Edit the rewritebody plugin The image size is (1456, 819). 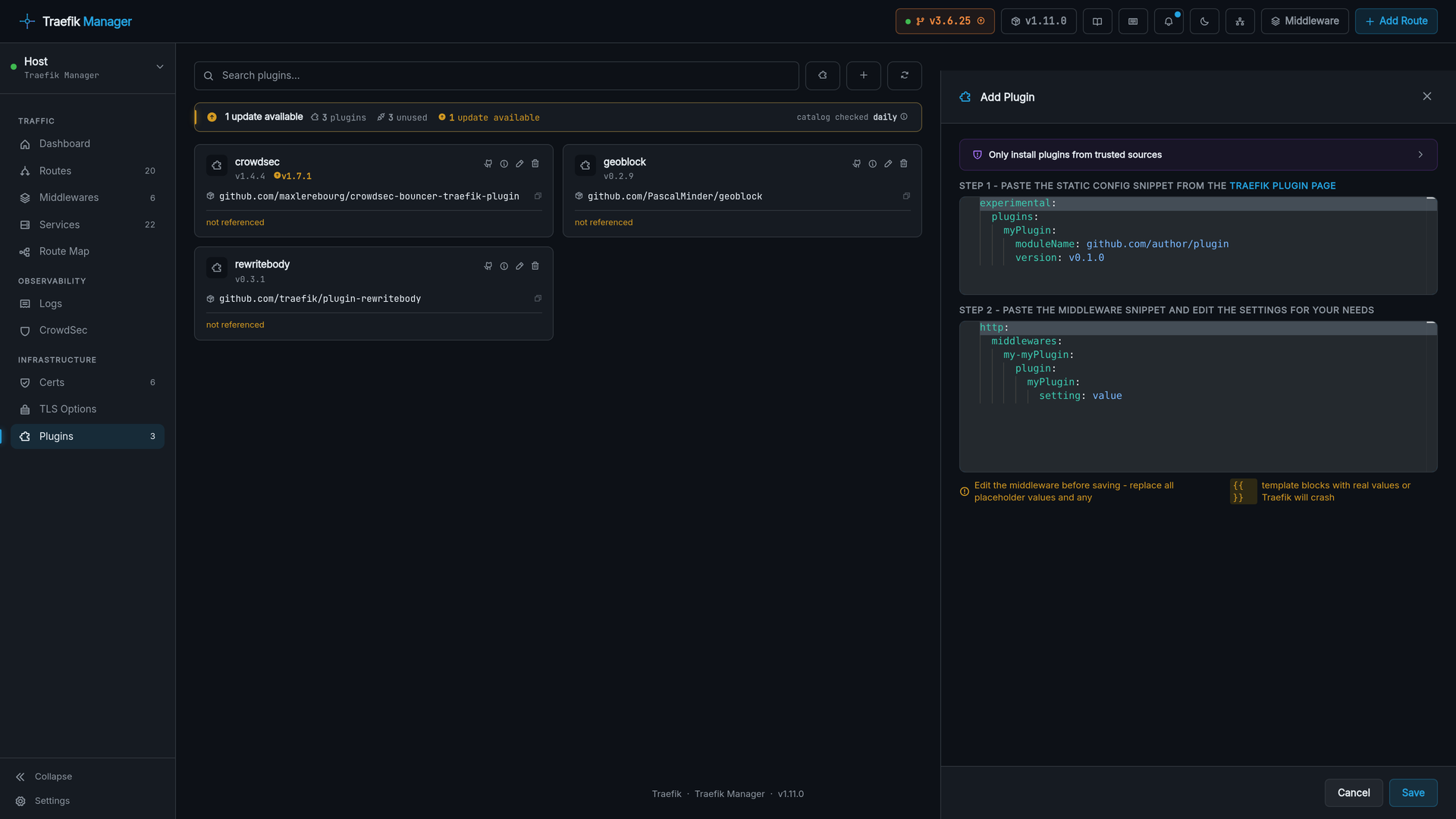tap(519, 266)
